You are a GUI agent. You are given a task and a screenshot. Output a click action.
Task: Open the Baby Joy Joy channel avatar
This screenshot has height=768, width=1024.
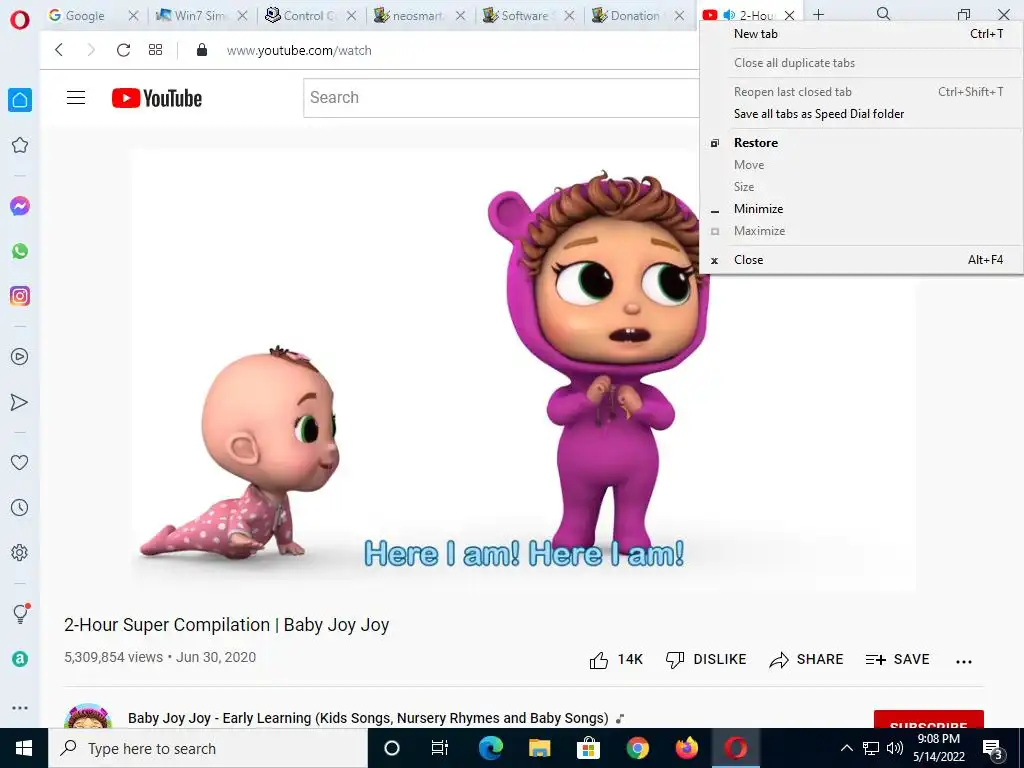pos(88,716)
